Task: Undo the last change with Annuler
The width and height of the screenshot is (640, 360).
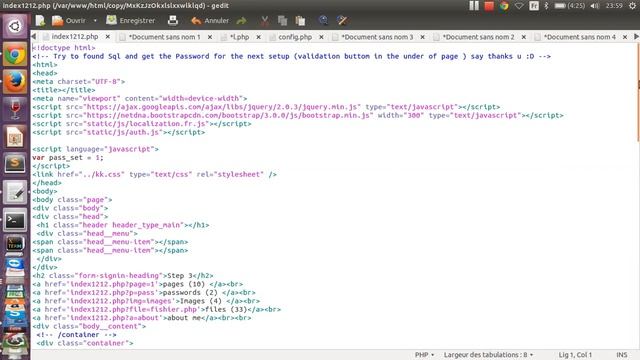Action: tap(210, 20)
